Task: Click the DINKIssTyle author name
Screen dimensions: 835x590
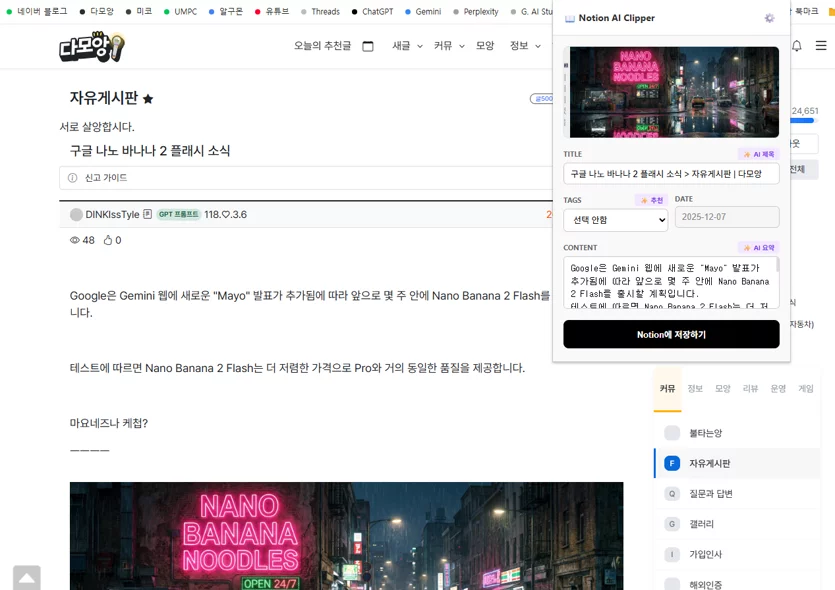Action: point(112,215)
